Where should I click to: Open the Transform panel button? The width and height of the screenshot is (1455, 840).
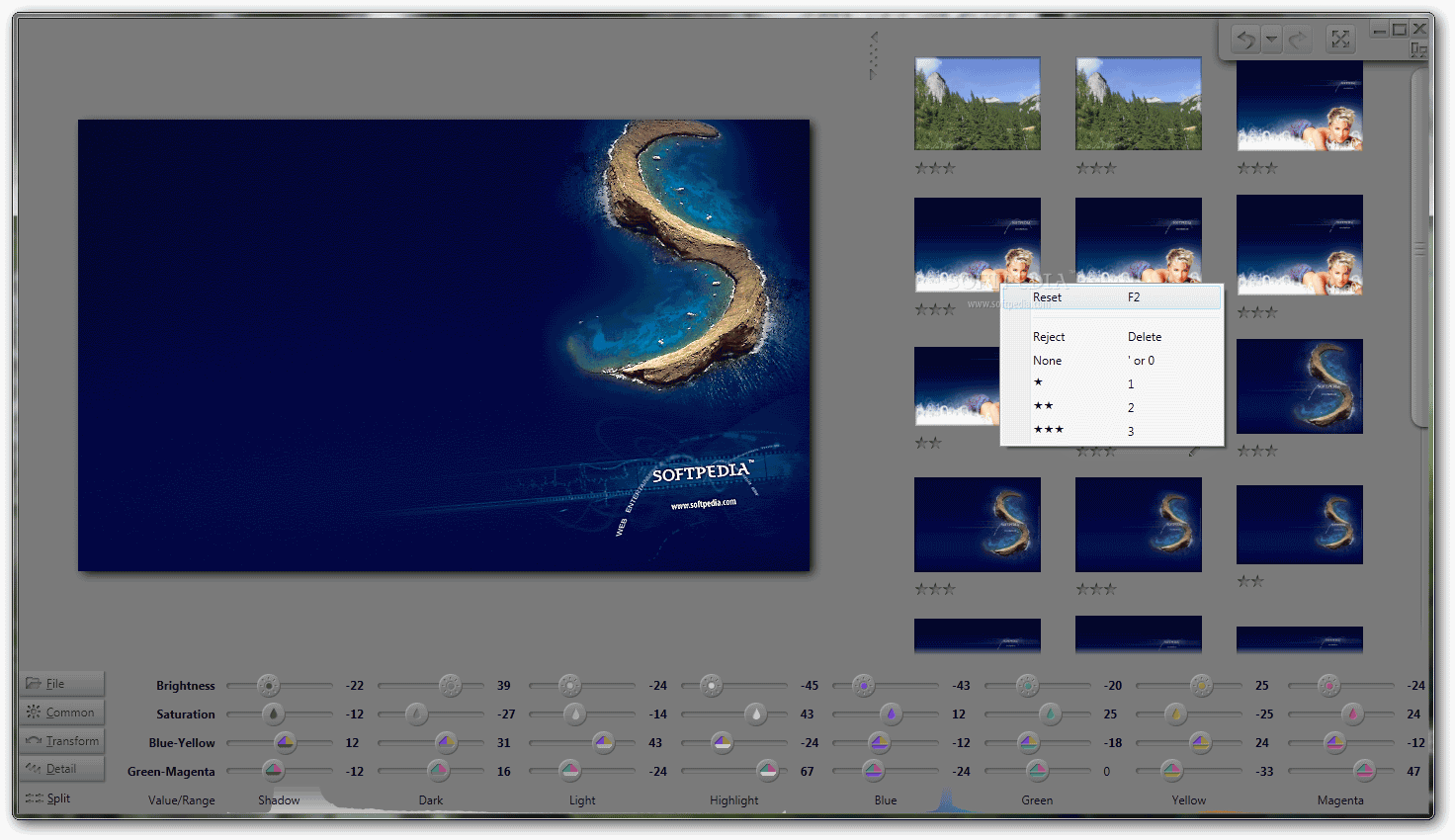(61, 741)
